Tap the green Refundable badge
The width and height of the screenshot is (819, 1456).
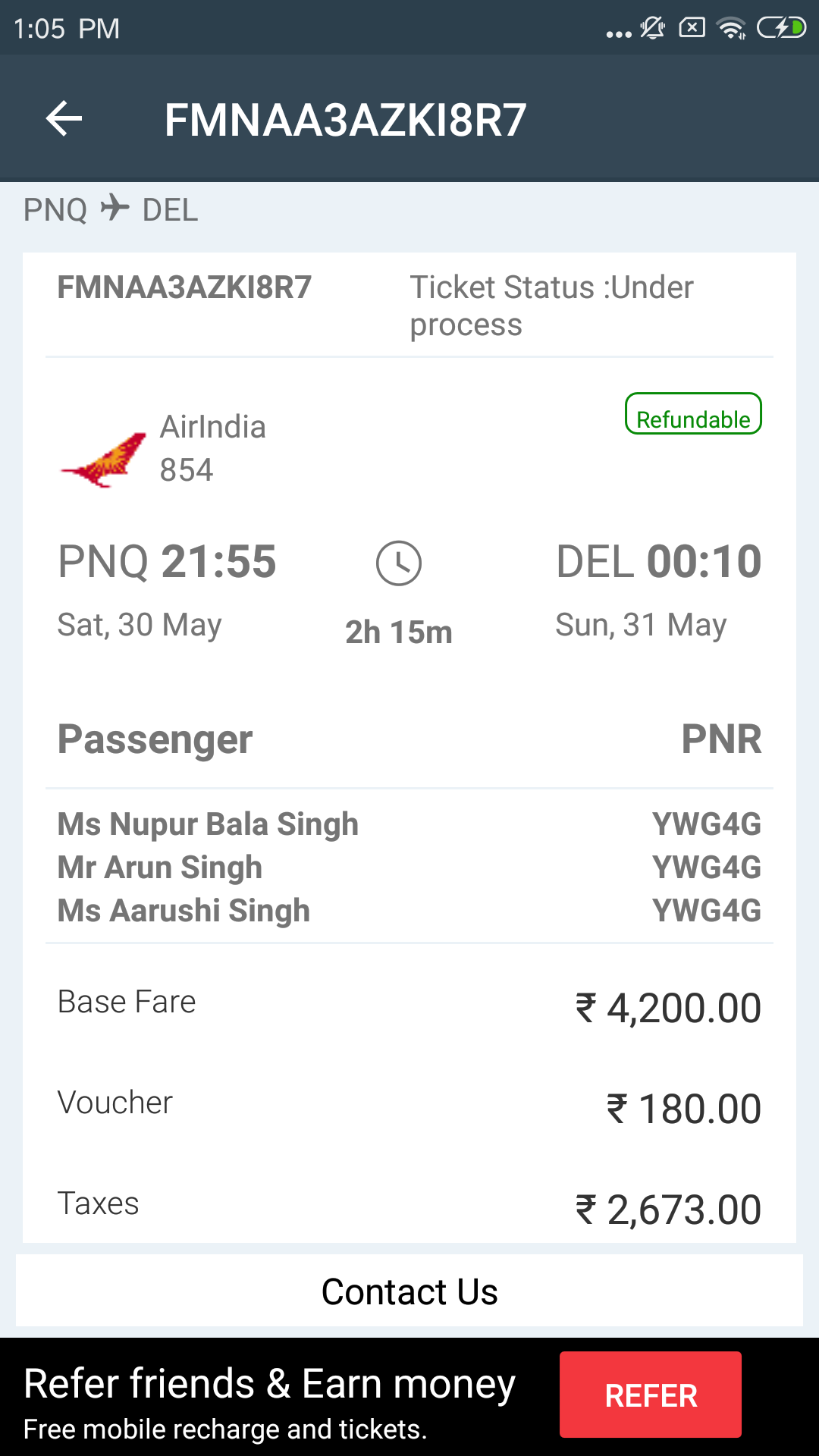[692, 414]
